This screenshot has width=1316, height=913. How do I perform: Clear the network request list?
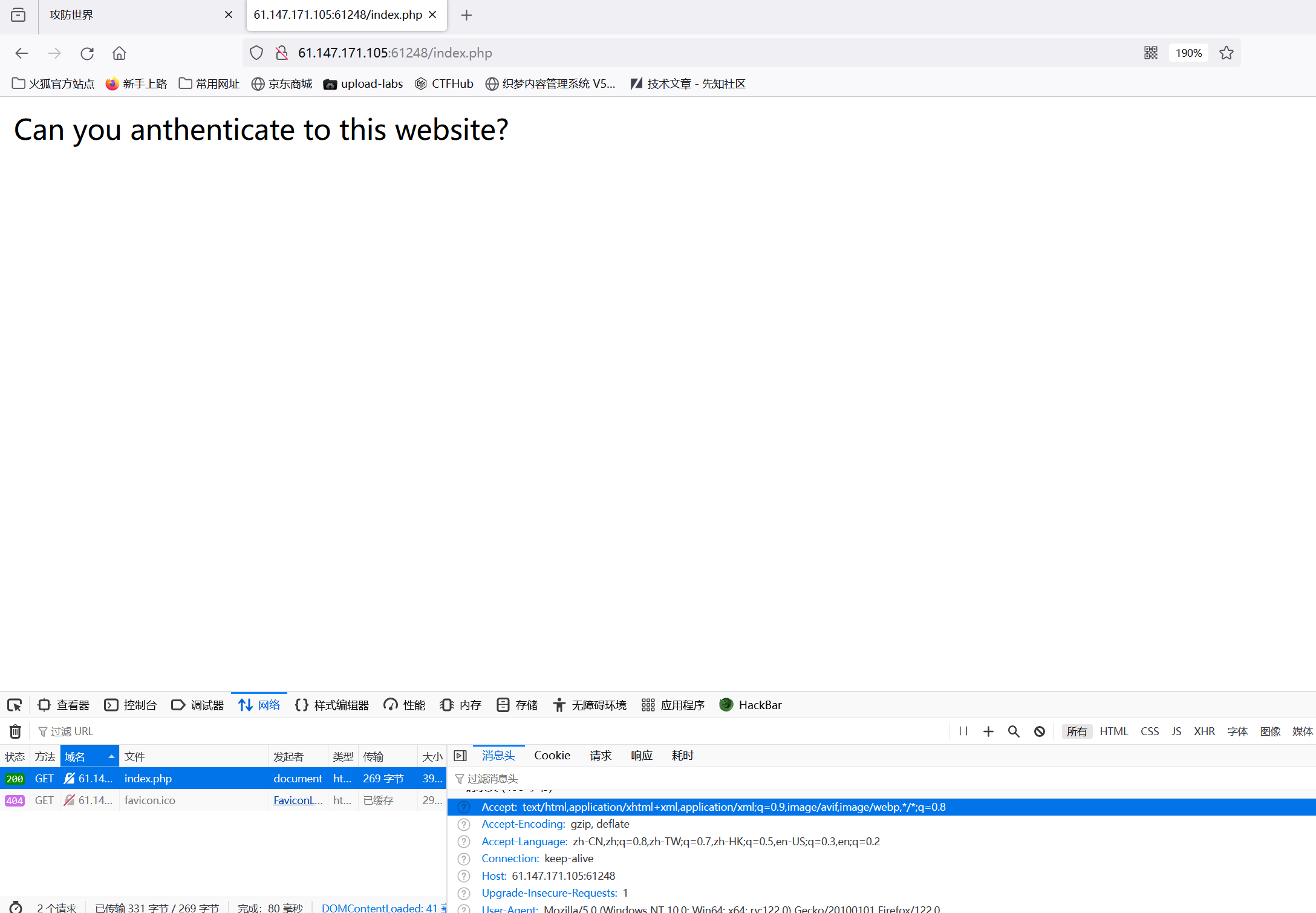click(x=15, y=731)
